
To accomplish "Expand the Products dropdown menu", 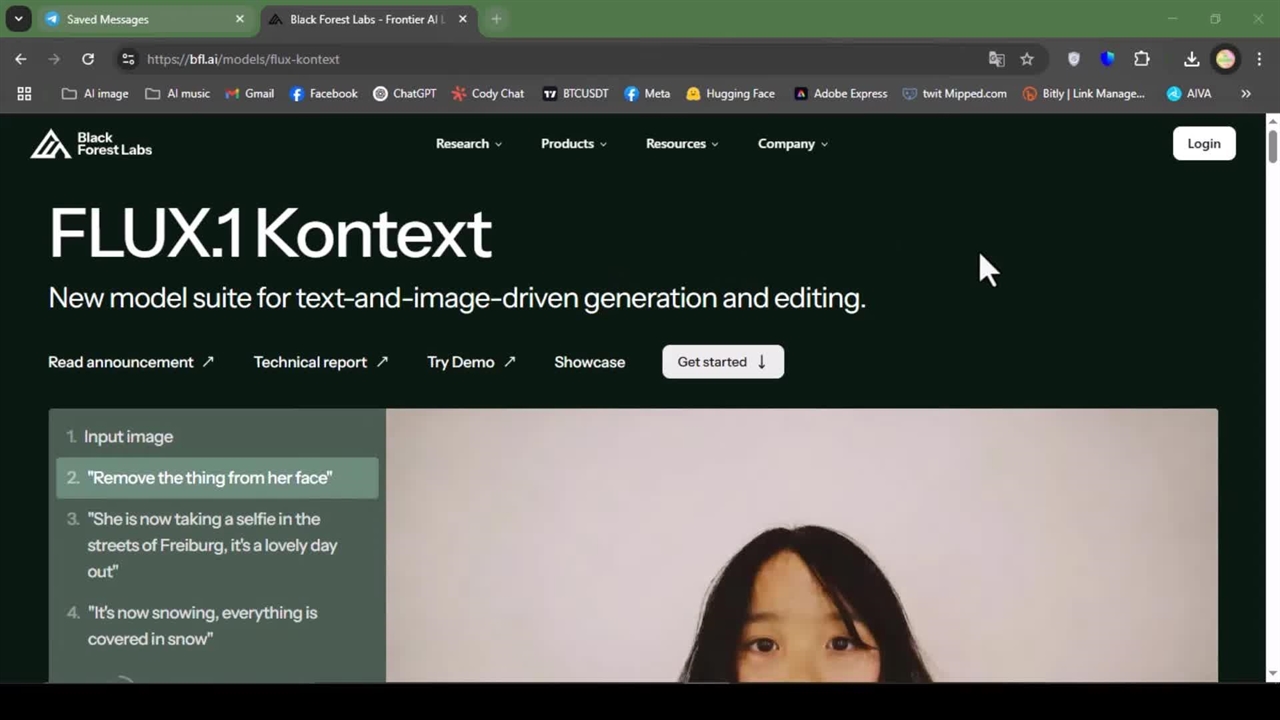I will [x=573, y=144].
